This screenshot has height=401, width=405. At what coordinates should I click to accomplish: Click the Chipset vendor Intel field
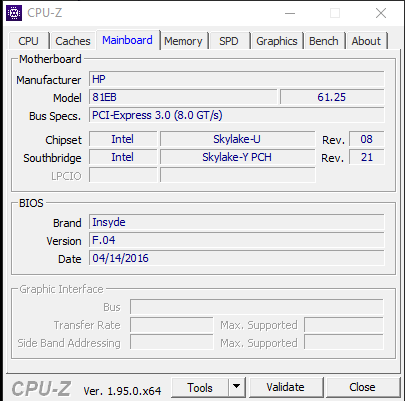[x=123, y=139]
